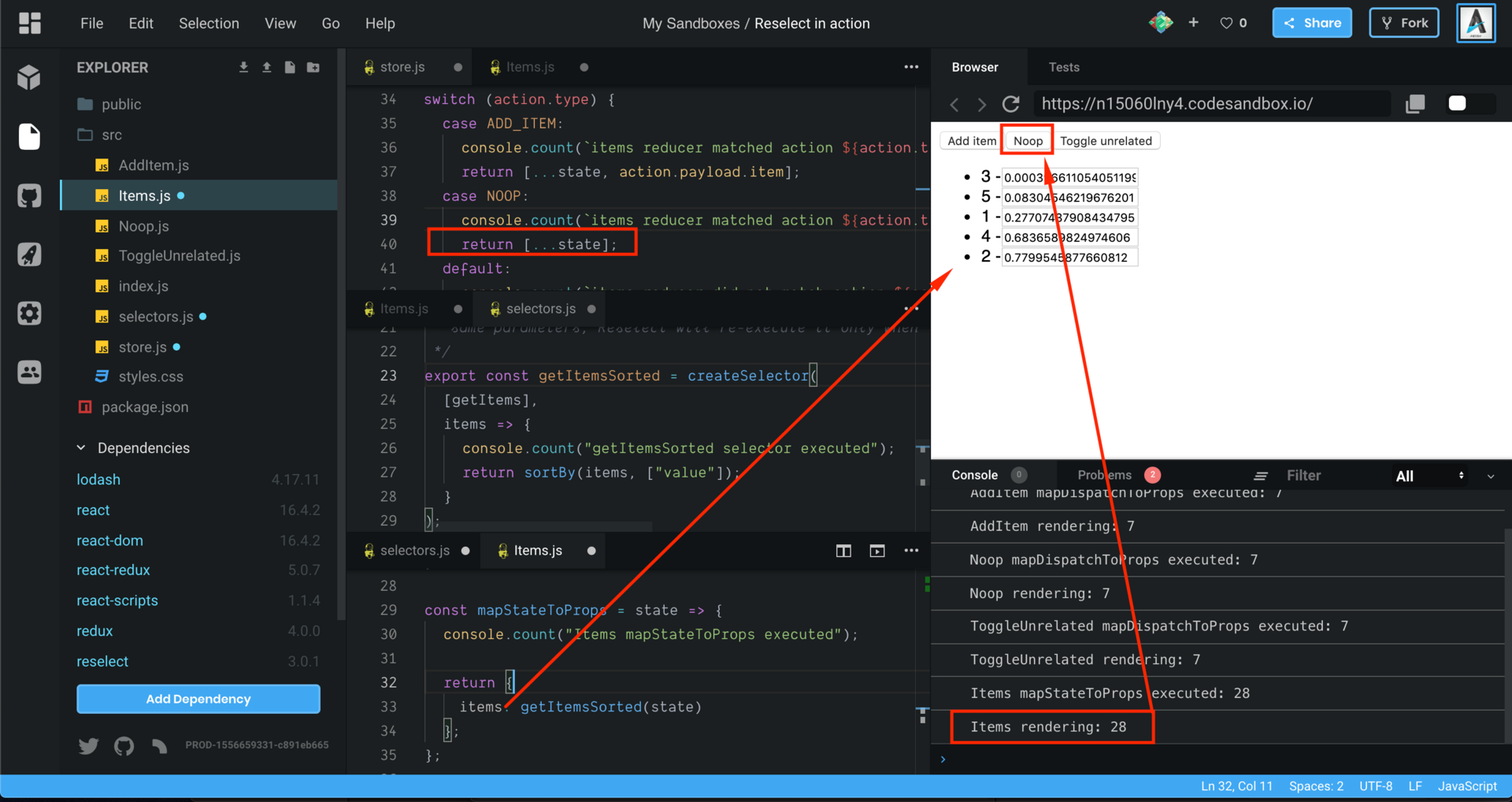Viewport: 1512px width, 802px height.
Task: Collapse the Dependencies section
Action: point(81,447)
